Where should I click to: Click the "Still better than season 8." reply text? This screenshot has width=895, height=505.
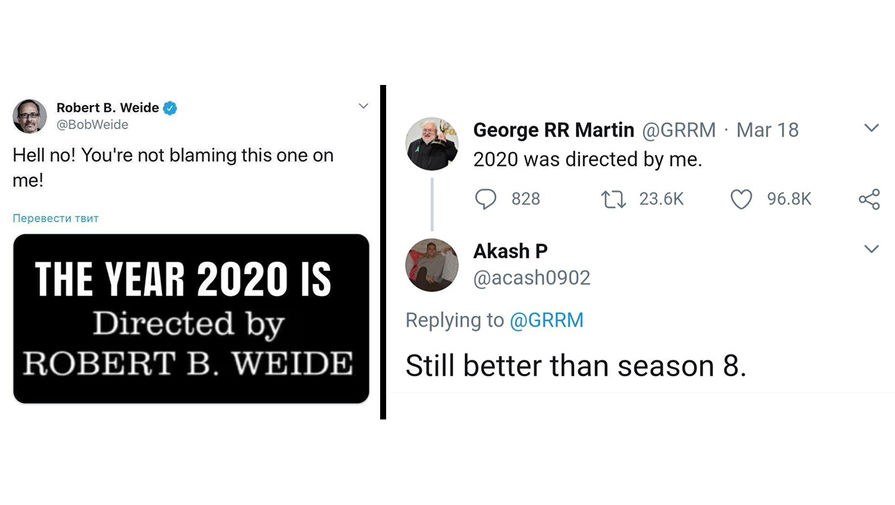click(x=575, y=366)
